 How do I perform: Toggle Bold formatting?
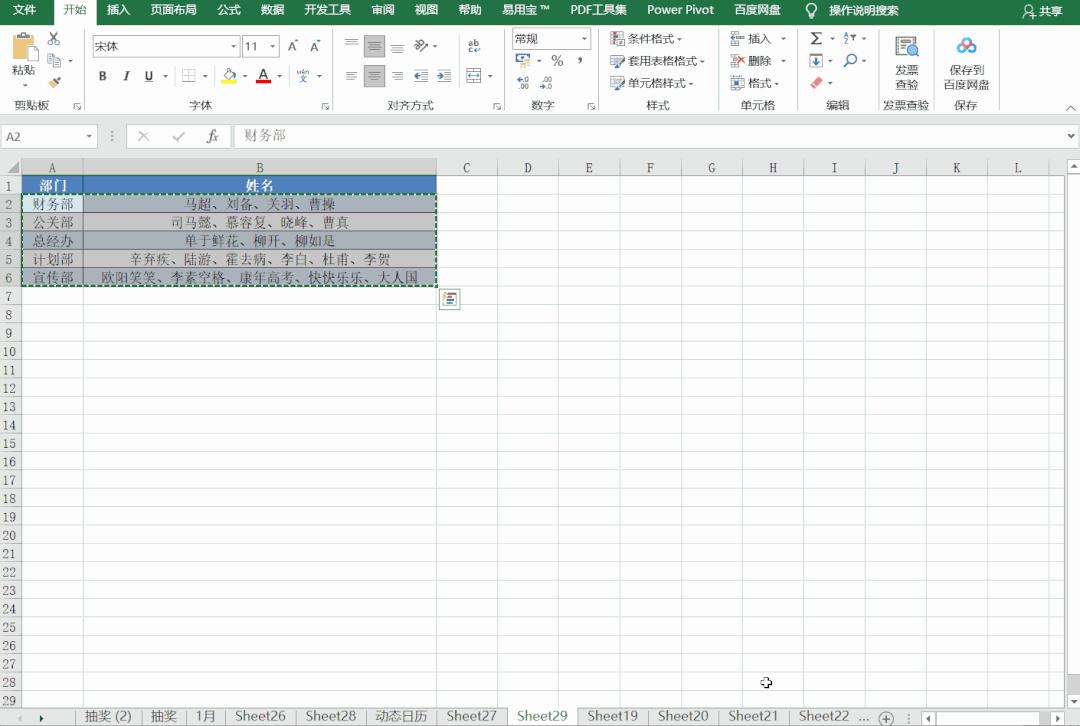coord(102,76)
